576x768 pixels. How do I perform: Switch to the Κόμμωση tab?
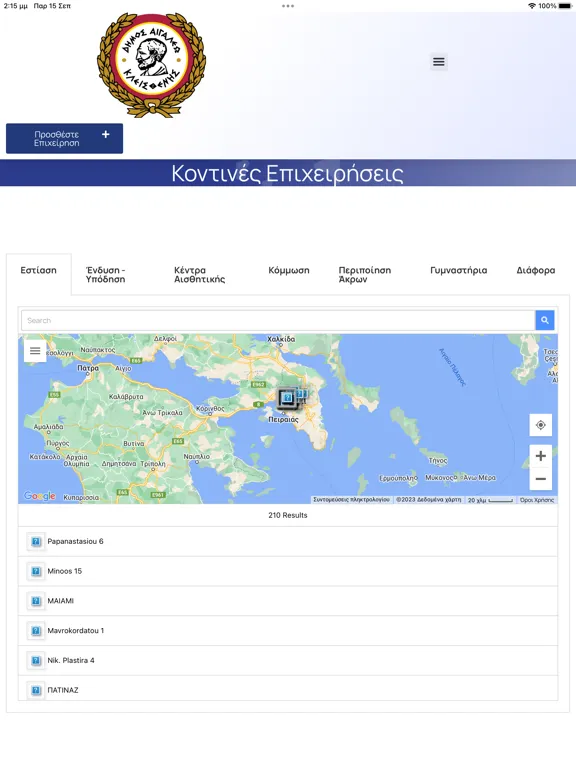click(x=288, y=270)
